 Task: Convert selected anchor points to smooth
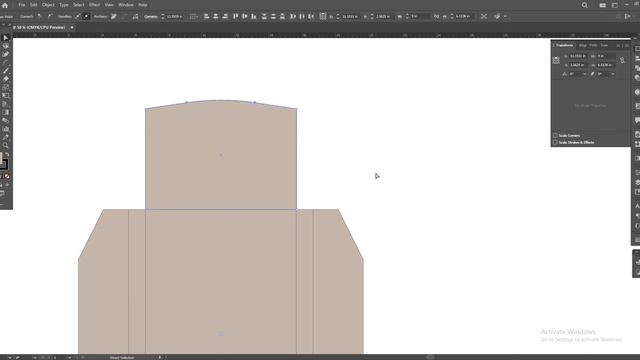pos(50,16)
